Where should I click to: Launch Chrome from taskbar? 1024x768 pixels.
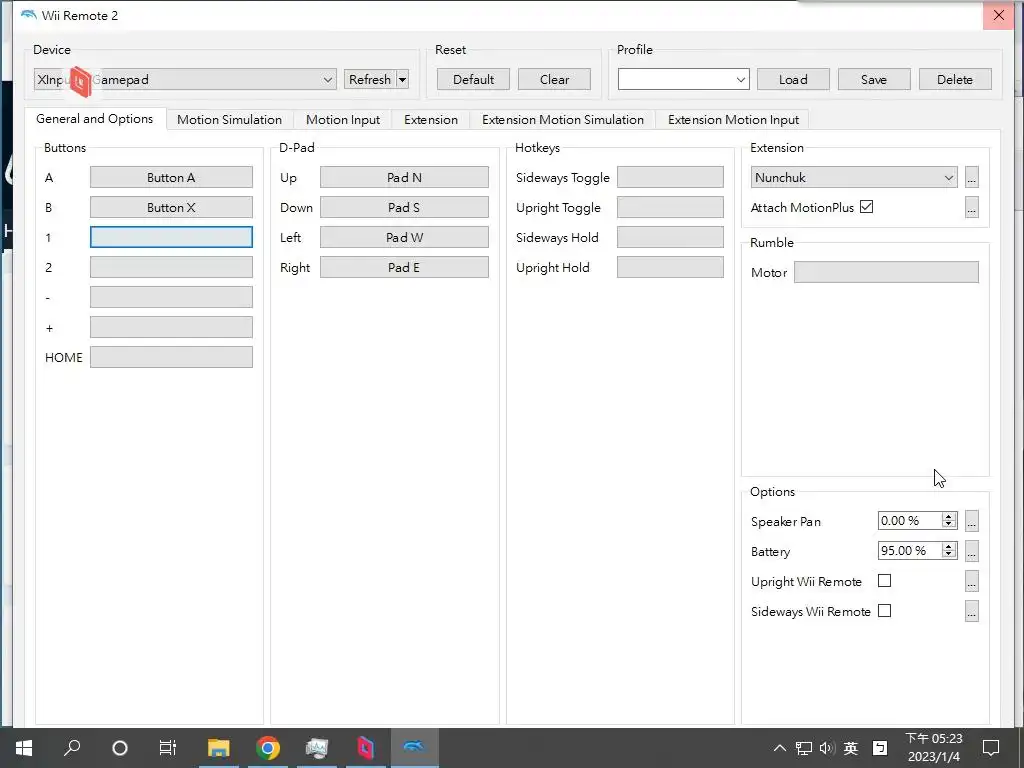[268, 748]
